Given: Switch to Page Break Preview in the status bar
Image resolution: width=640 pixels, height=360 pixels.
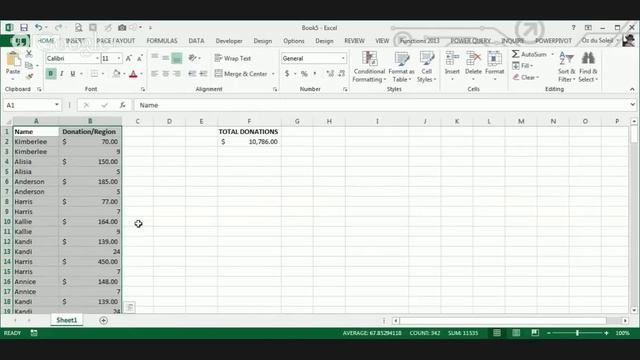Looking at the screenshot, I should 535,333.
